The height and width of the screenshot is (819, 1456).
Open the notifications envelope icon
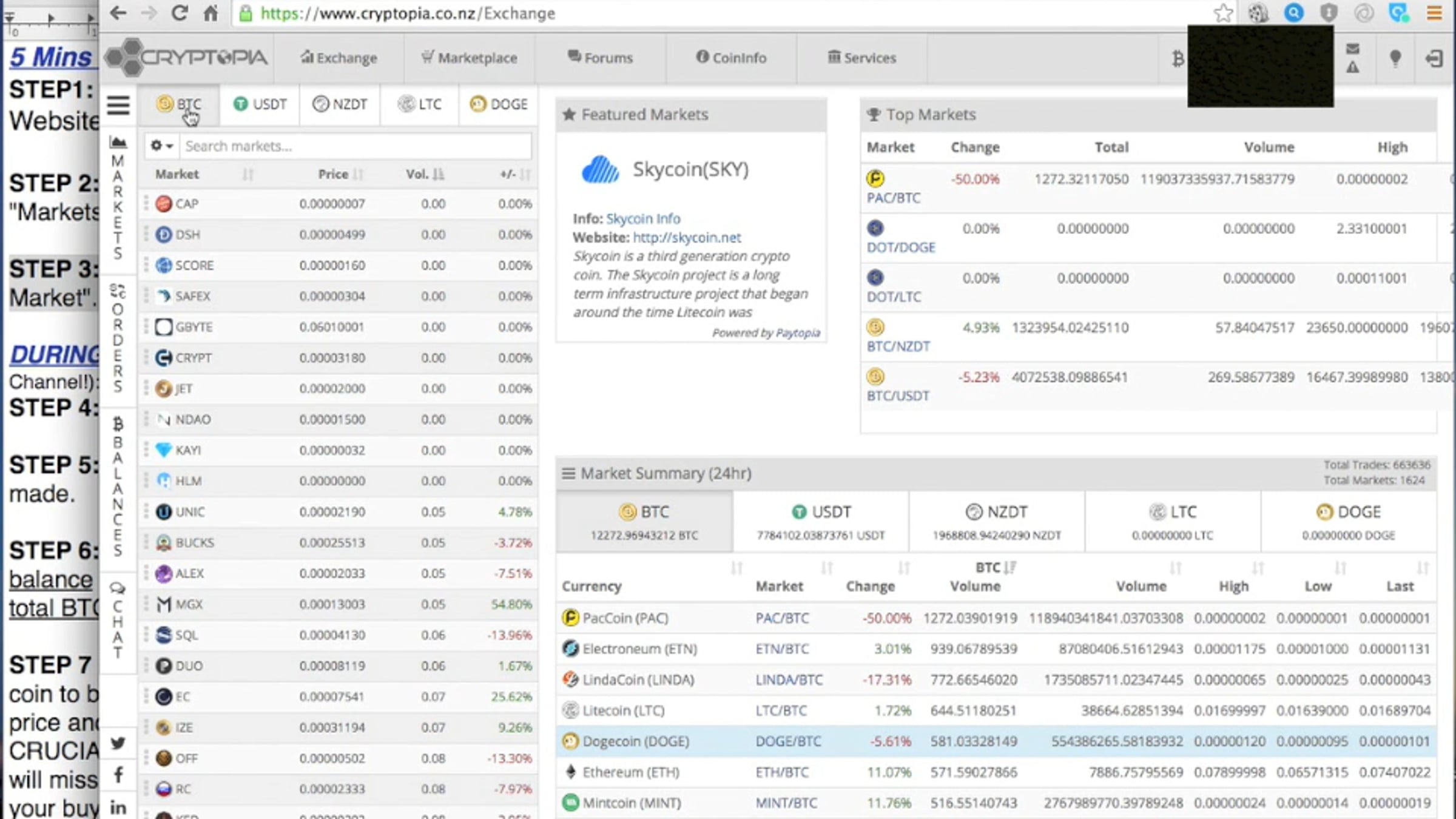pyautogui.click(x=1352, y=49)
